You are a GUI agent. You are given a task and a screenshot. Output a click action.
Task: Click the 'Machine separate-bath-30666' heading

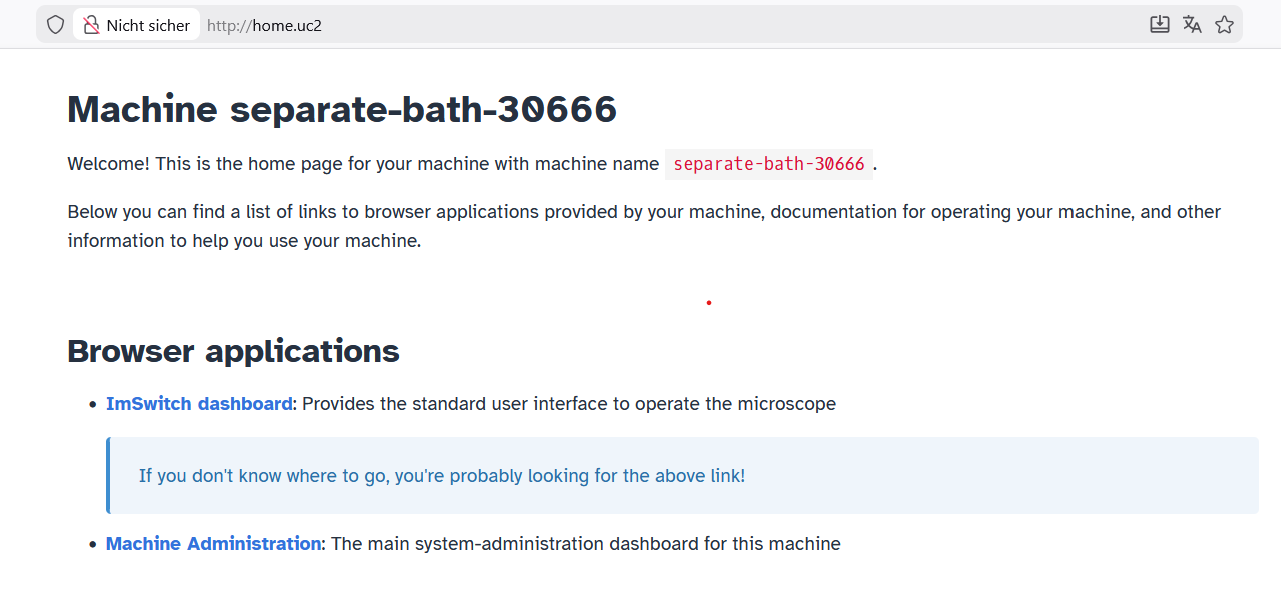click(x=341, y=110)
